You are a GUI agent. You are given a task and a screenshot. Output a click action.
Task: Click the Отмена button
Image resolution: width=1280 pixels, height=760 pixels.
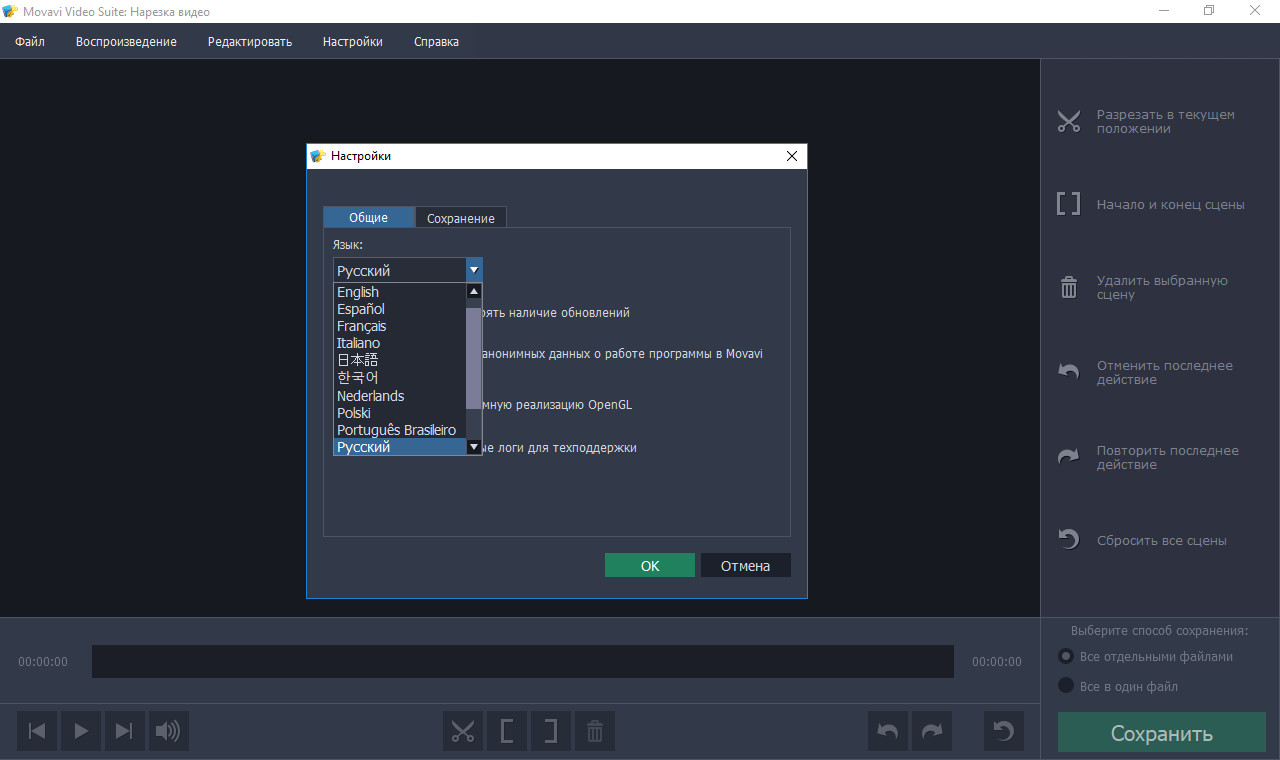[x=745, y=566]
